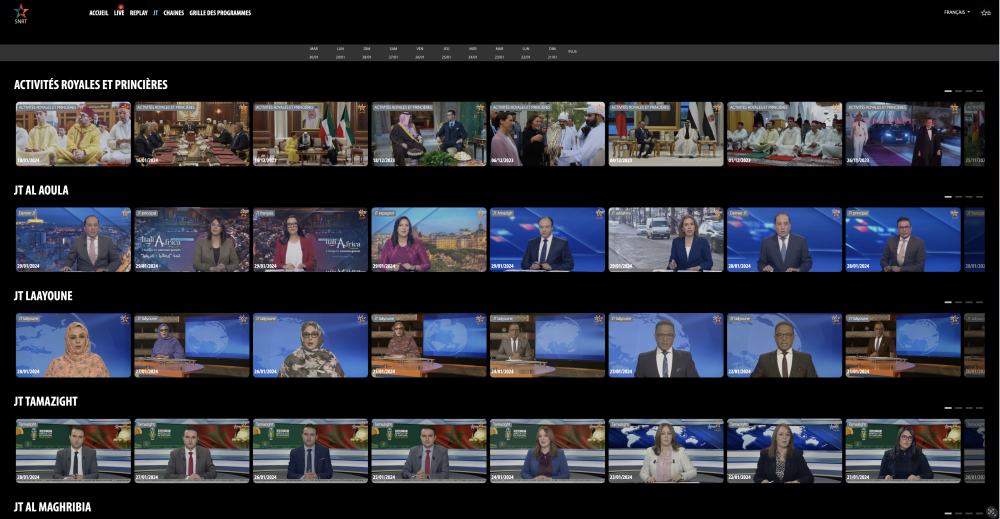Play first JT Tamazight video dated 28/01/2024
This screenshot has height=519, width=1000.
point(73,451)
